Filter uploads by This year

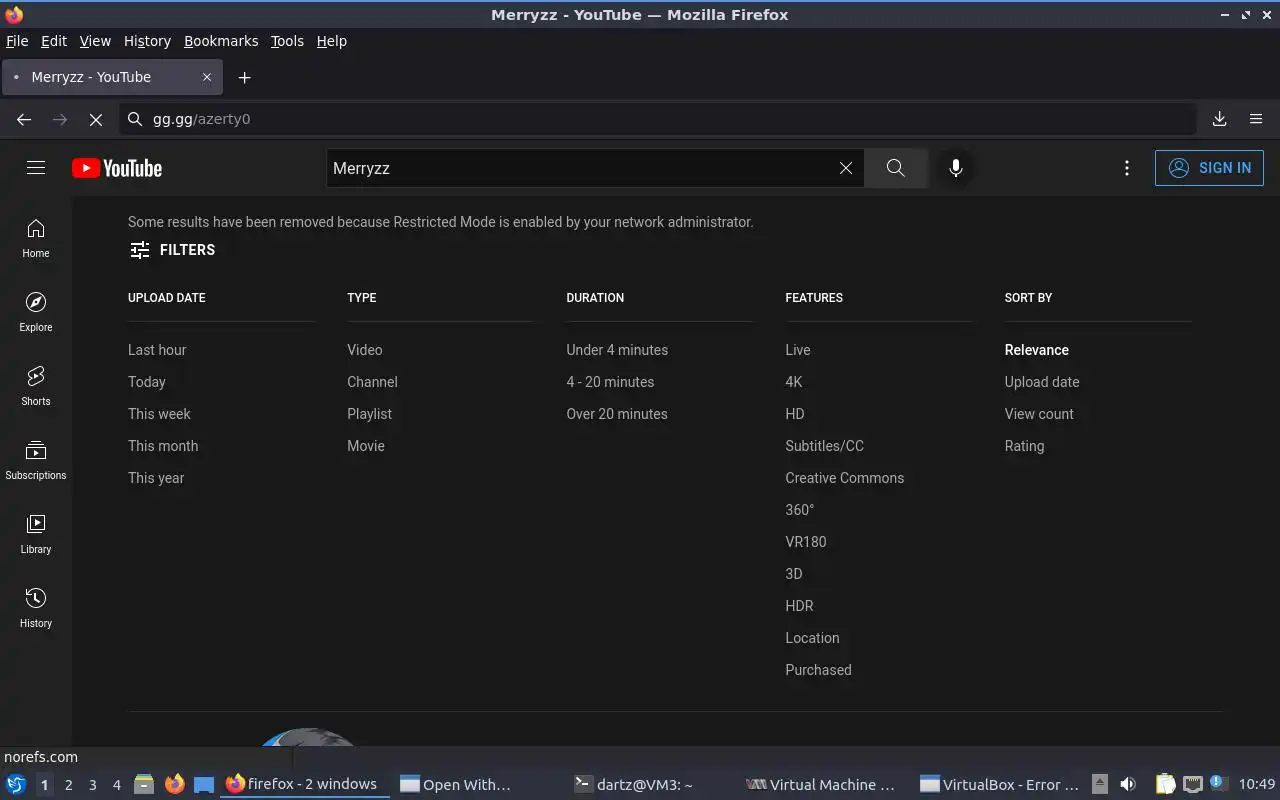[156, 478]
